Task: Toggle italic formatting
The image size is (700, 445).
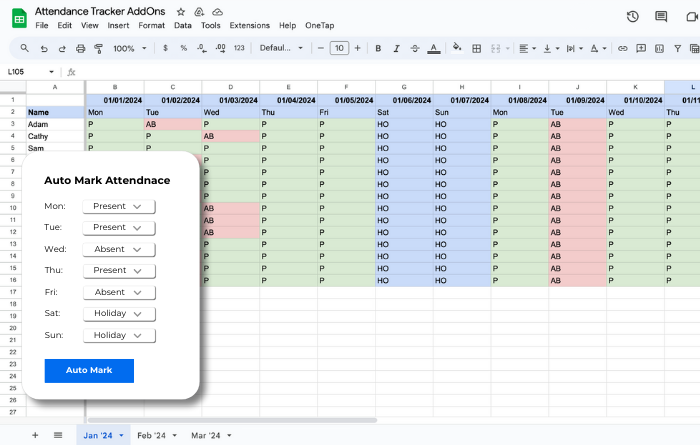Action: [395, 48]
